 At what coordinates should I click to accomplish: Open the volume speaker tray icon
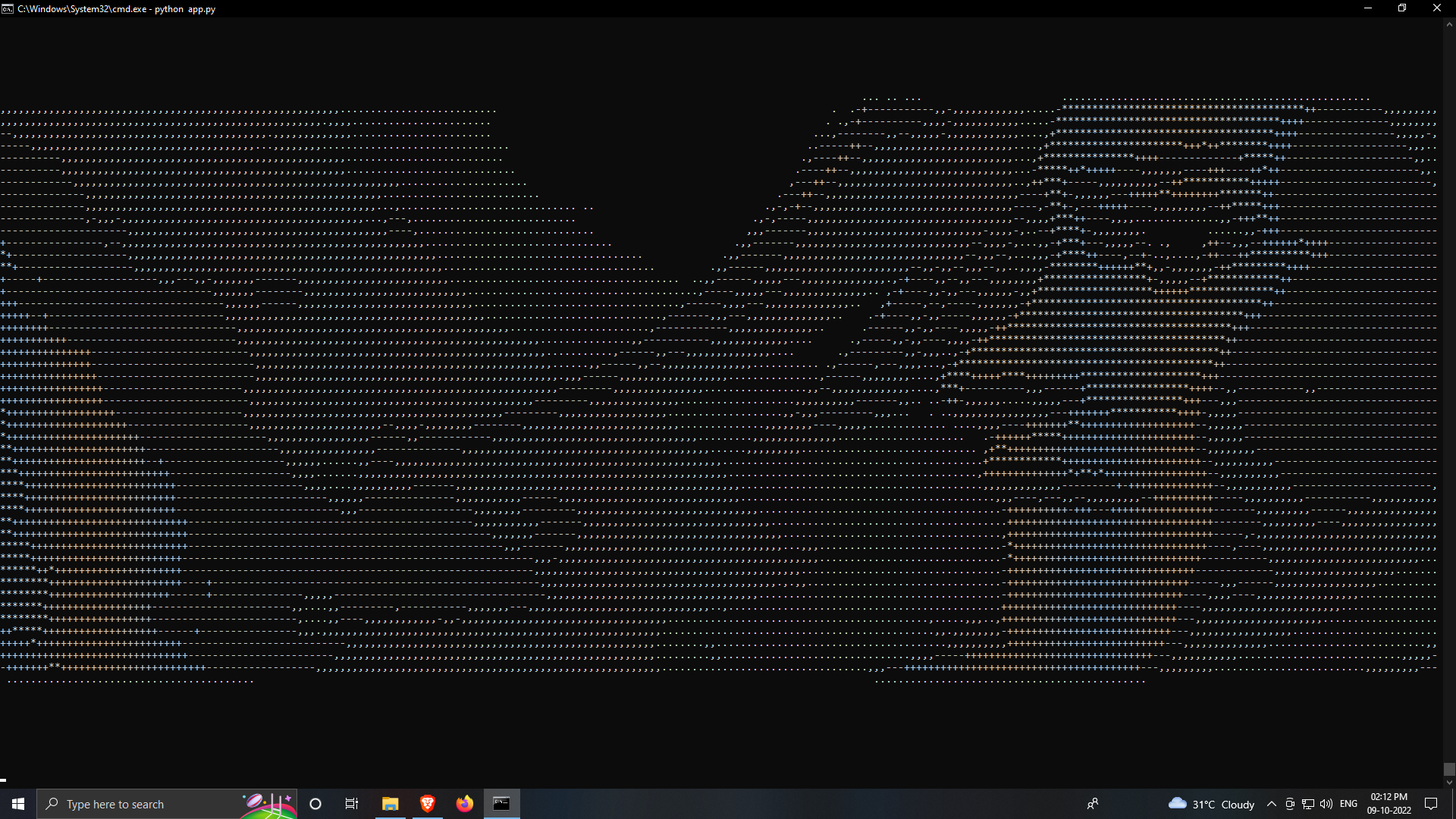[1326, 804]
